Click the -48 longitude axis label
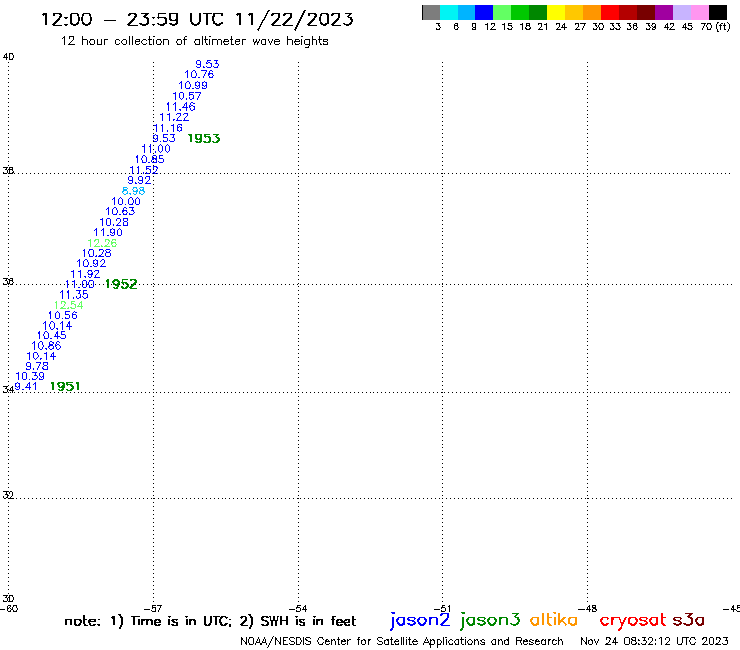 pyautogui.click(x=588, y=608)
